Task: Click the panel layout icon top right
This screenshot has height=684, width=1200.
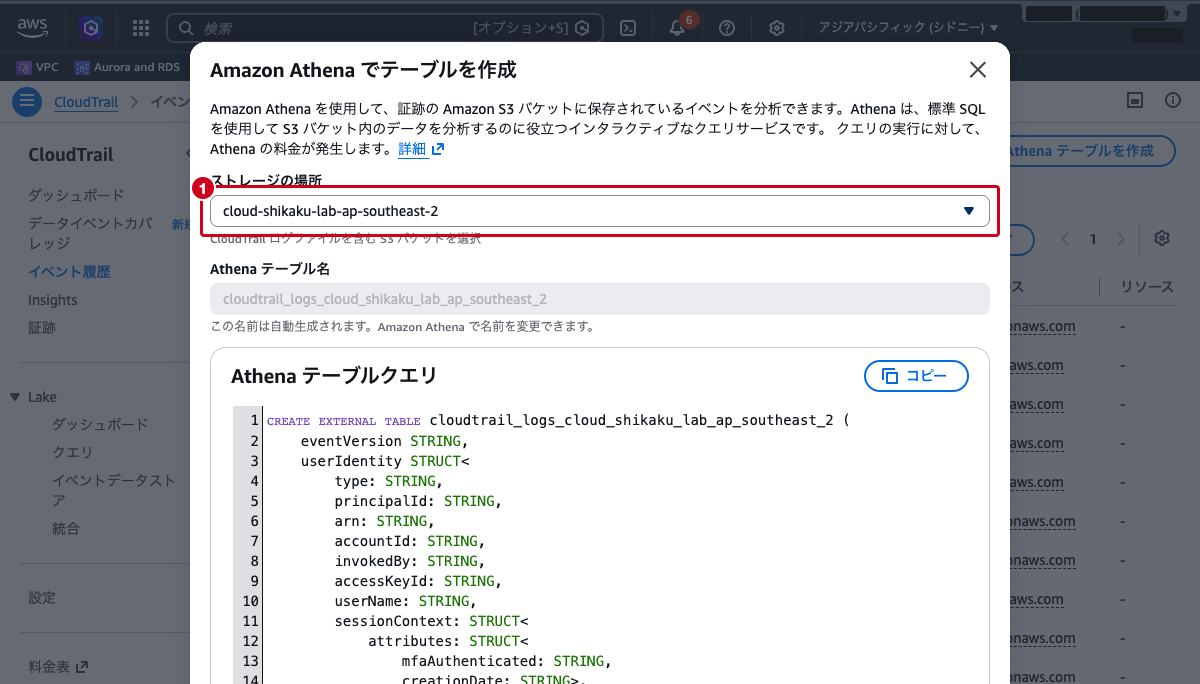Action: [1135, 100]
